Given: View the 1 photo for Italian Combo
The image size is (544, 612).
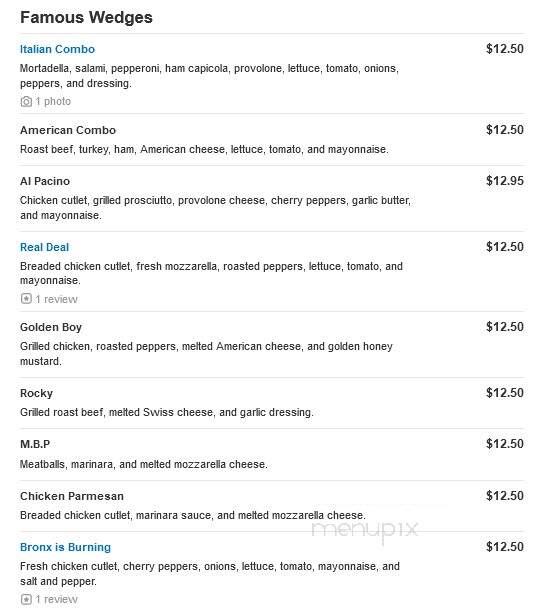Looking at the screenshot, I should [53, 101].
